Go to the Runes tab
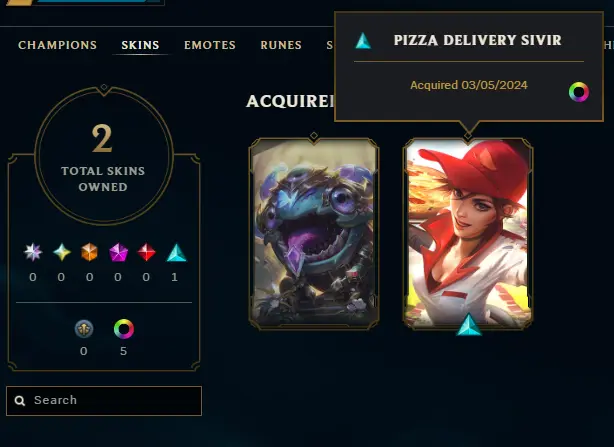Viewport: 614px width, 447px height. (x=281, y=45)
